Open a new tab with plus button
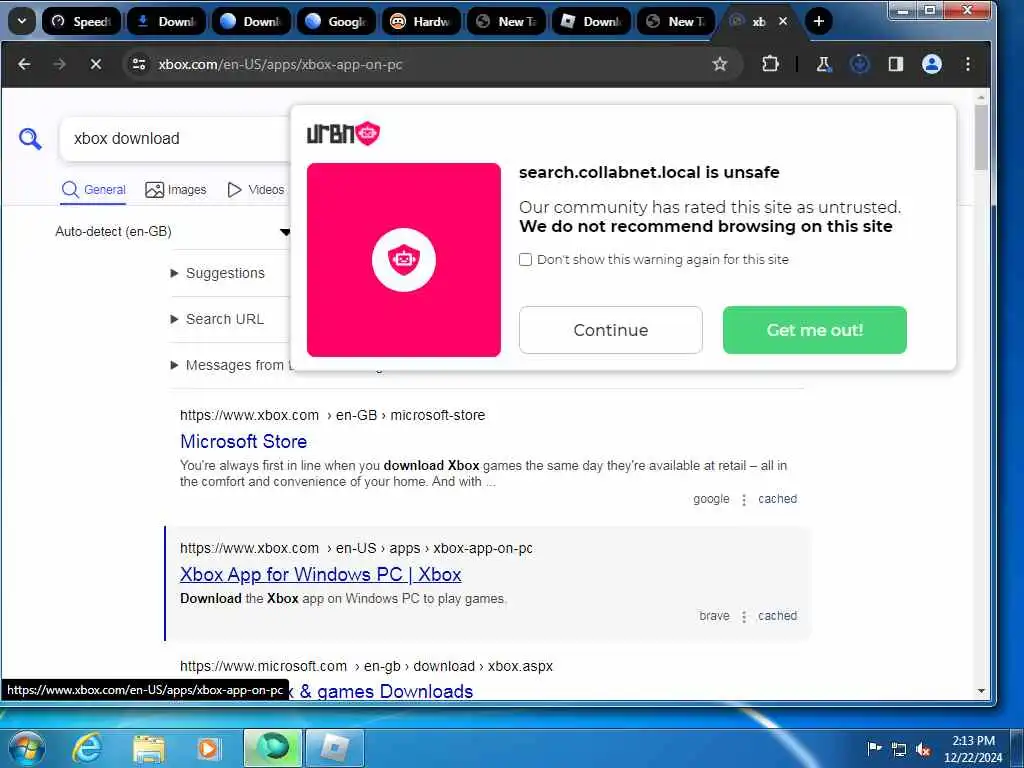 [x=818, y=22]
